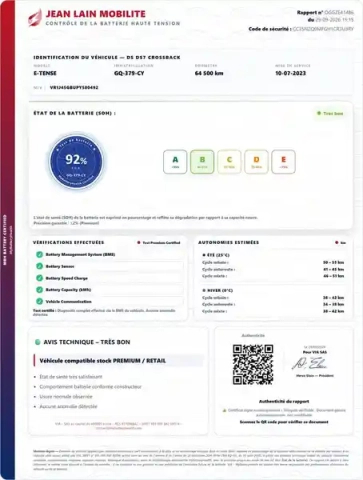Image resolution: width=363 pixels, height=480 pixels.
Task: Click the green 'Très bon' status badge
Action: [x=330, y=113]
